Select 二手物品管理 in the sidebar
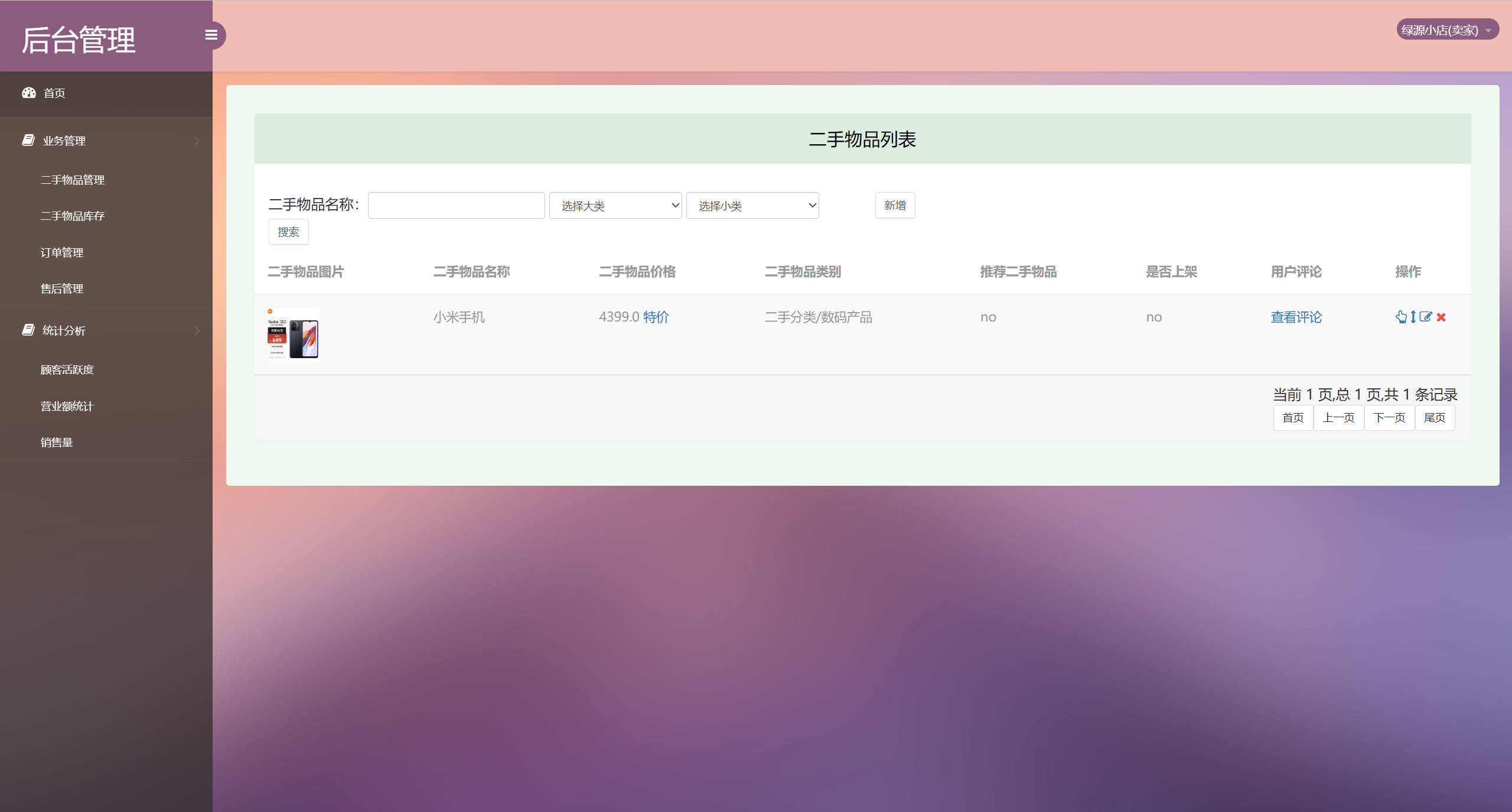The image size is (1512, 812). (x=73, y=180)
